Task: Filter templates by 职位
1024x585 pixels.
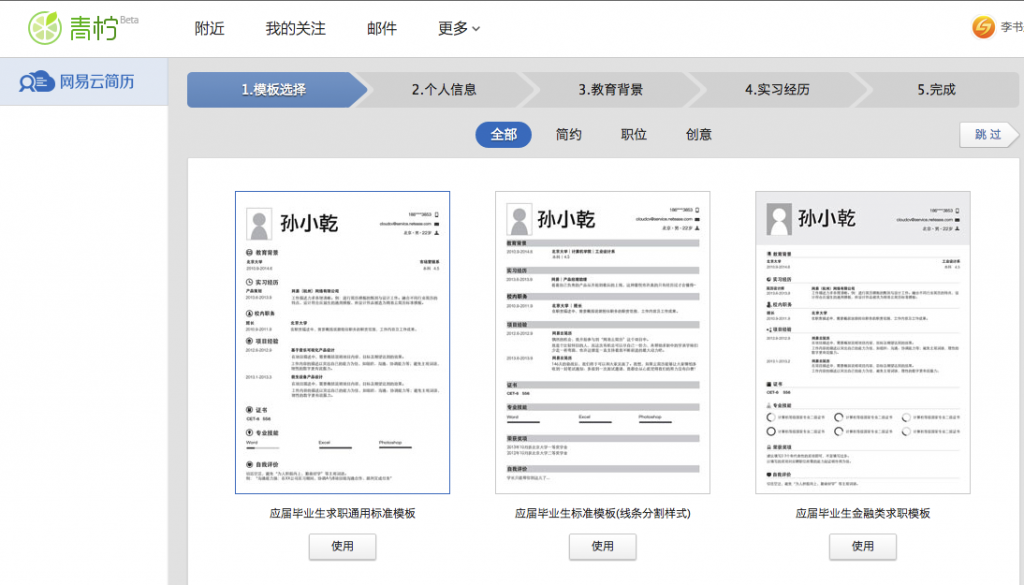Action: (634, 134)
